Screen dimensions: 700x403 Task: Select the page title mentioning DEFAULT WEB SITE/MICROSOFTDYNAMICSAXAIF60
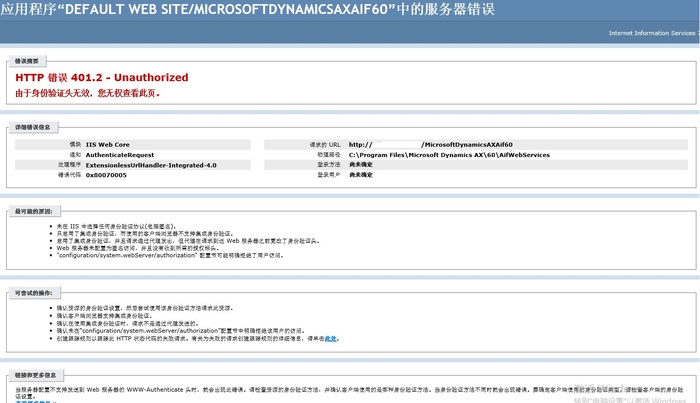point(248,9)
